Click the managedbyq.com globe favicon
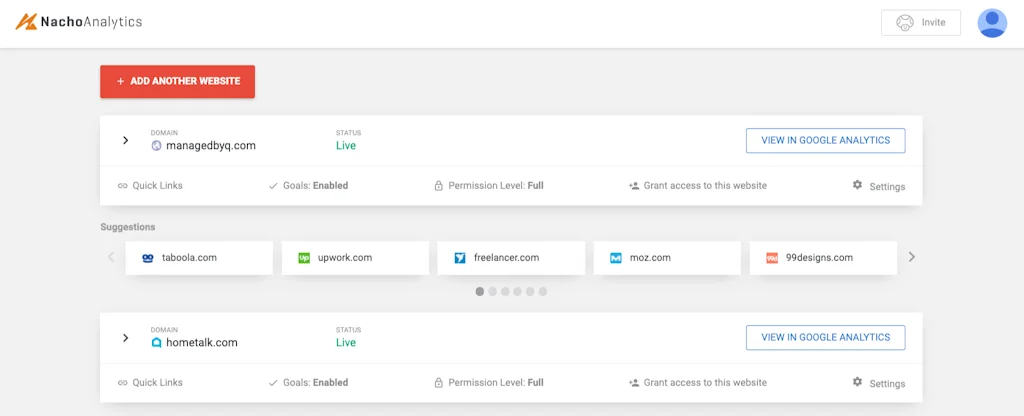 coord(156,146)
